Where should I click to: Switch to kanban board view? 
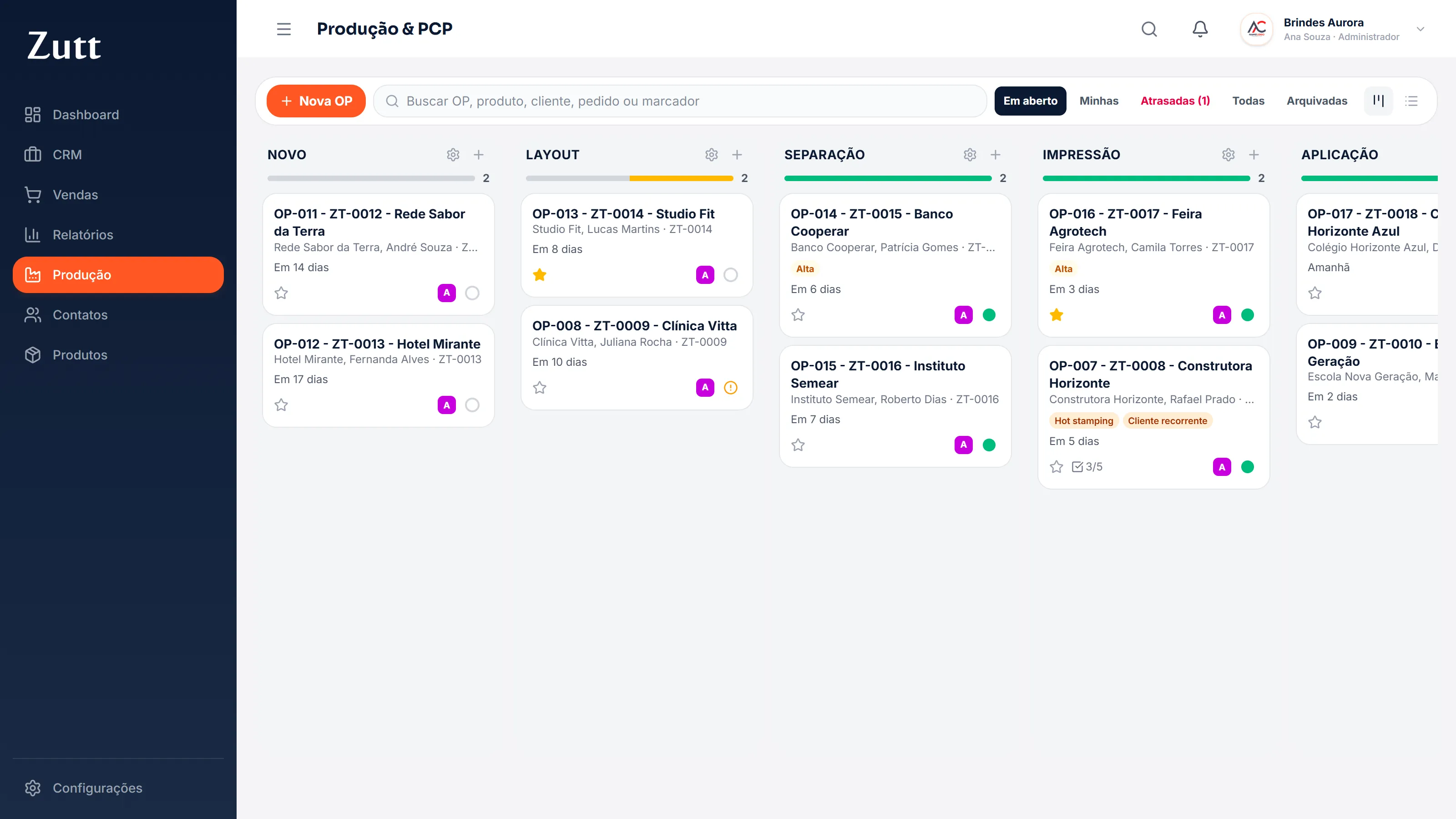1379,101
